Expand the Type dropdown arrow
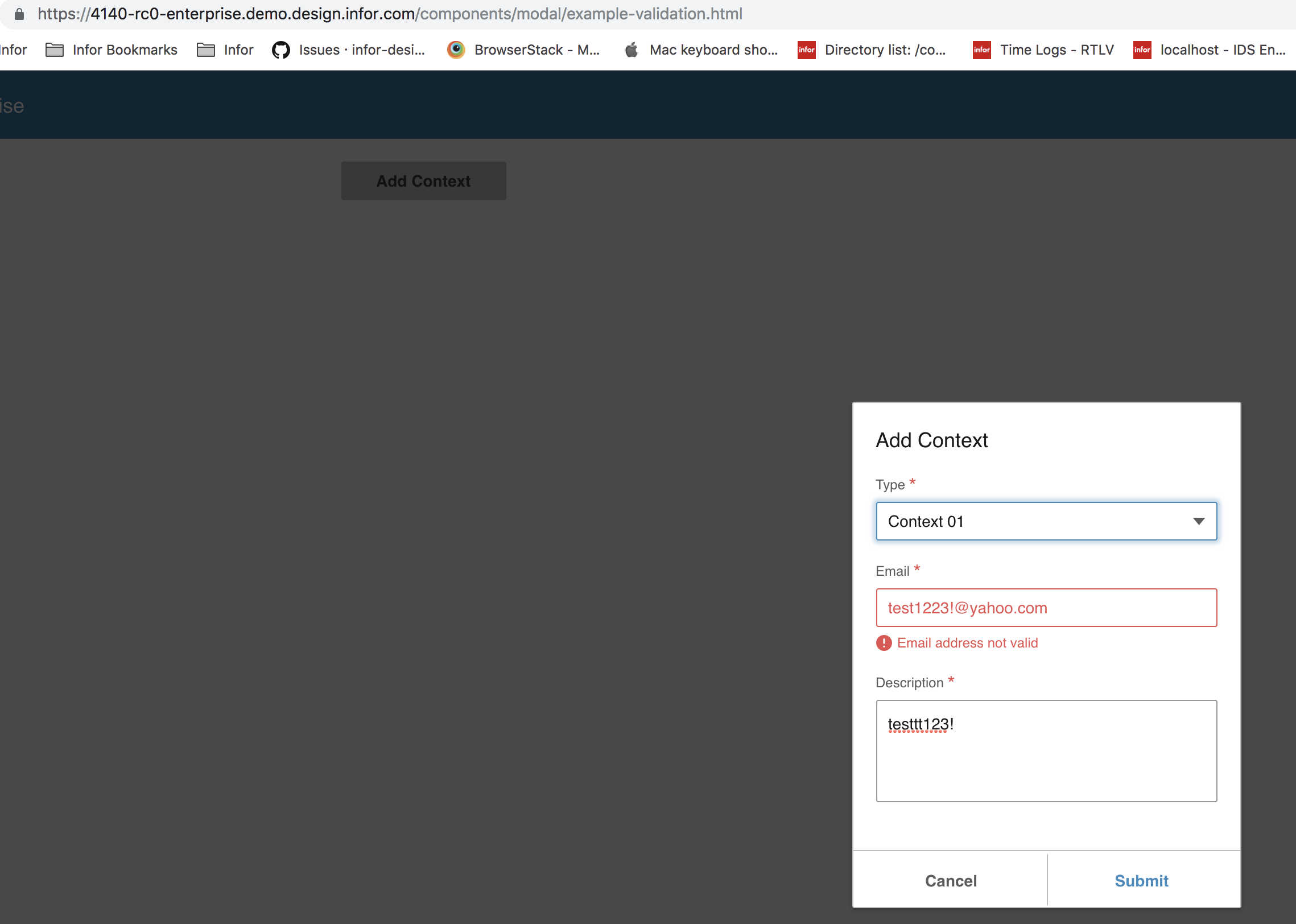The width and height of the screenshot is (1296, 924). (x=1199, y=521)
